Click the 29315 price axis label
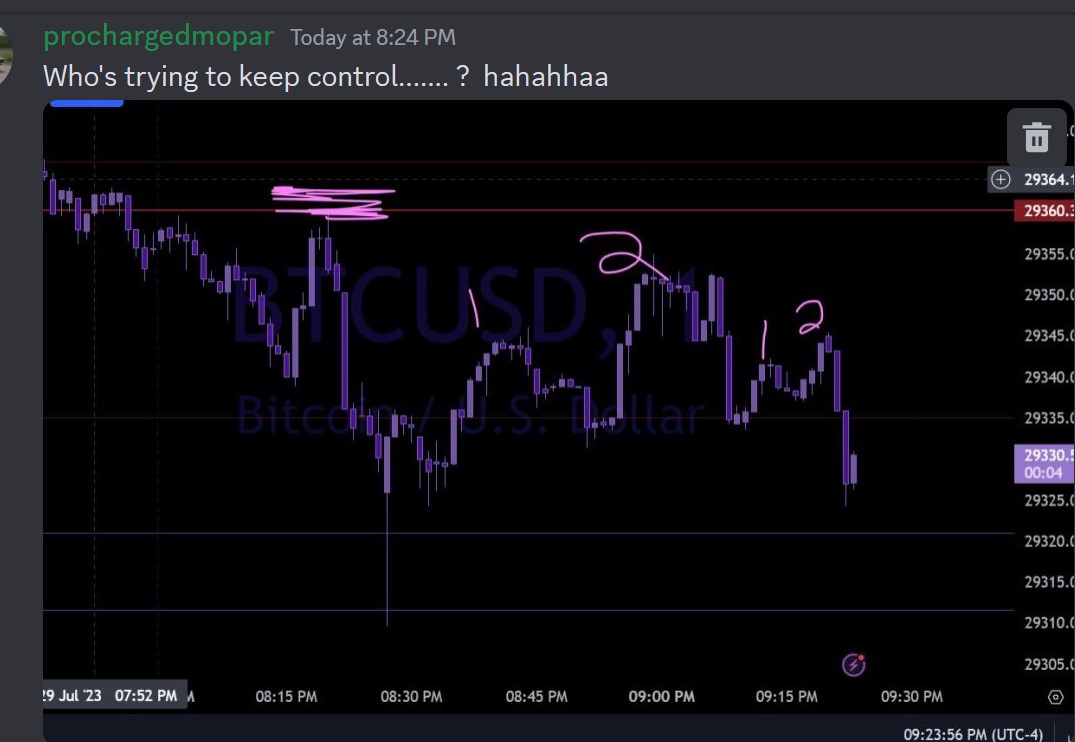The width and height of the screenshot is (1075, 742). pyautogui.click(x=1049, y=582)
